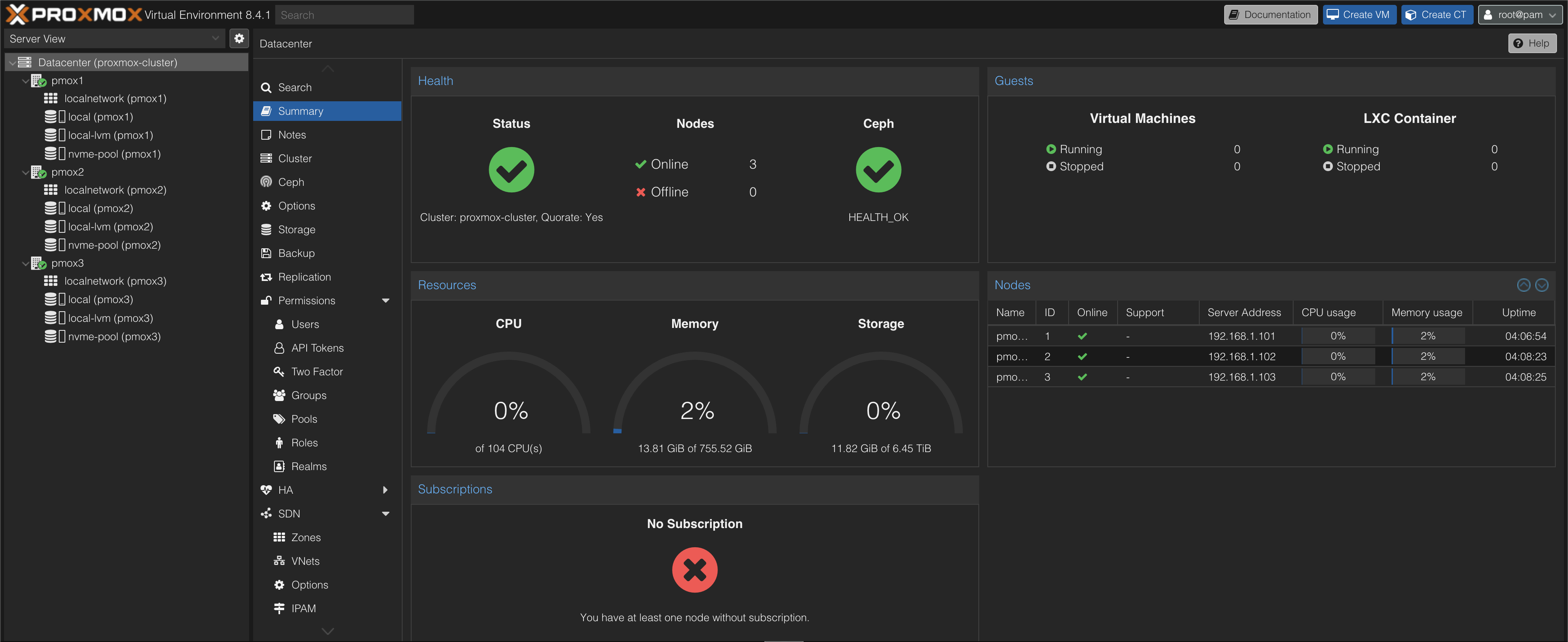The width and height of the screenshot is (1568, 642).
Task: Click the pmox2 node icon
Action: click(x=39, y=172)
